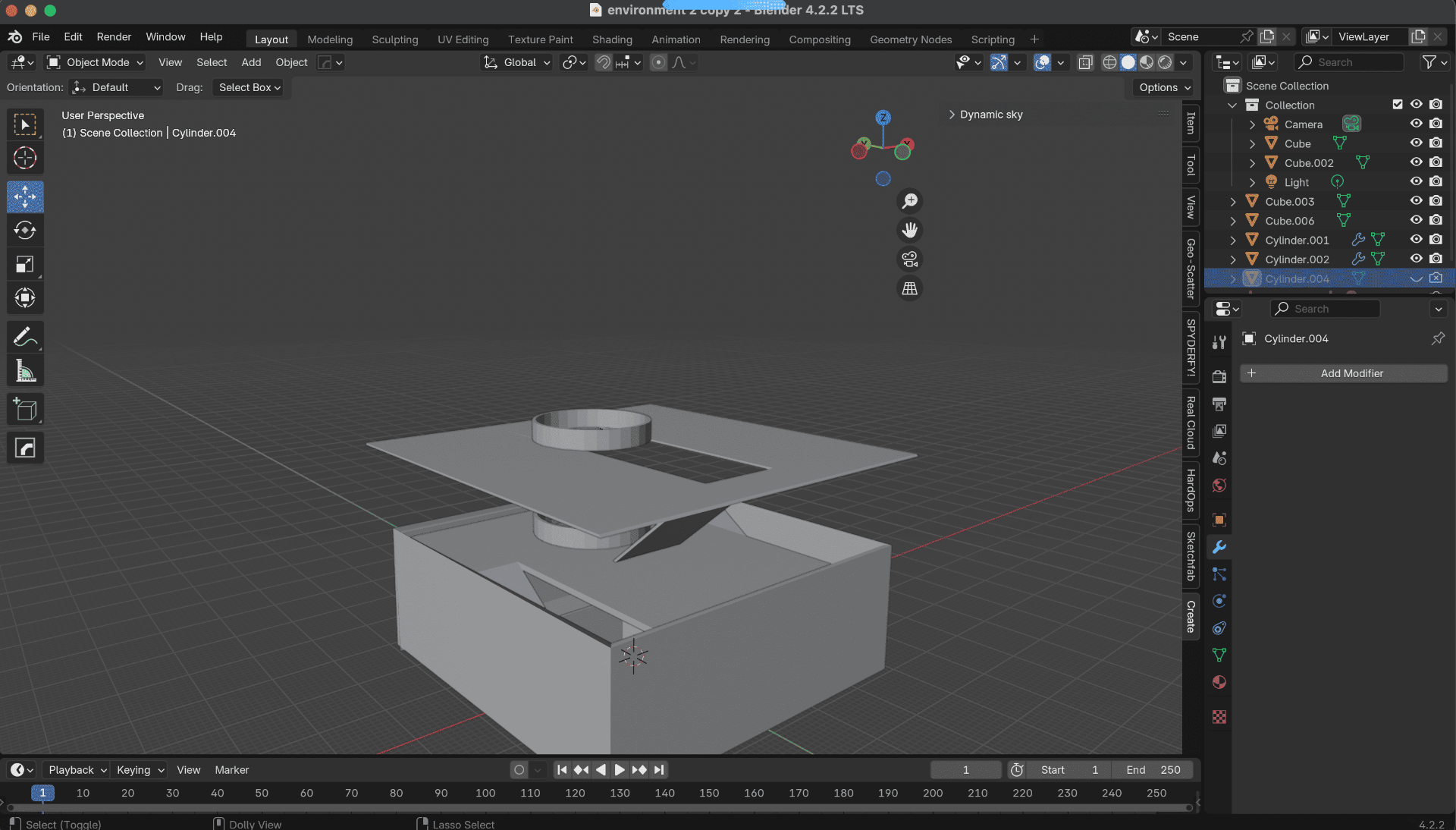1456x830 pixels.
Task: Open the Options dropdown
Action: click(1164, 88)
